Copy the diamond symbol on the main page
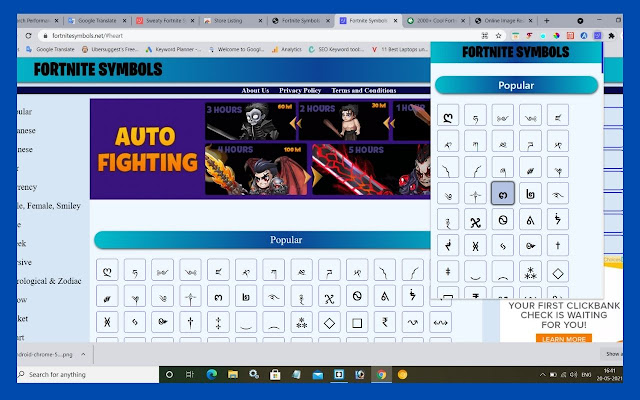The image size is (640, 400). (x=329, y=322)
